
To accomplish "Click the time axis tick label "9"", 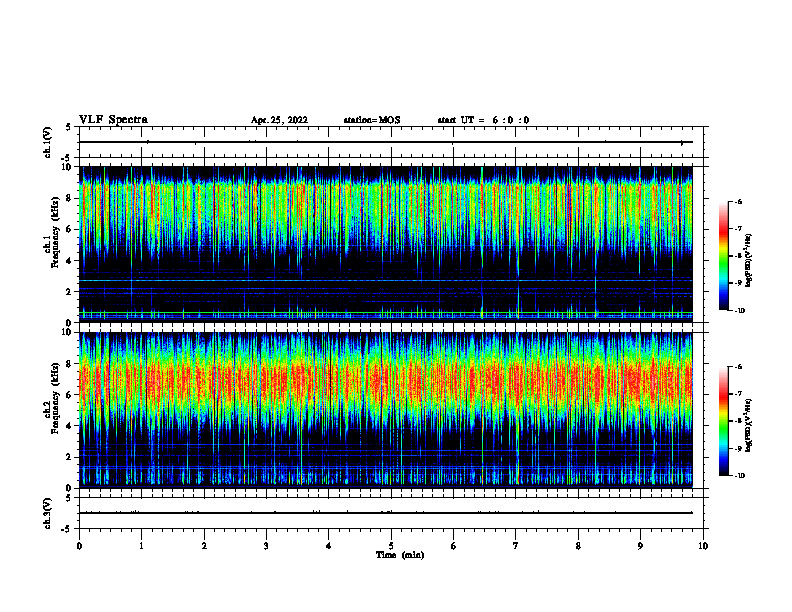I will point(640,546).
